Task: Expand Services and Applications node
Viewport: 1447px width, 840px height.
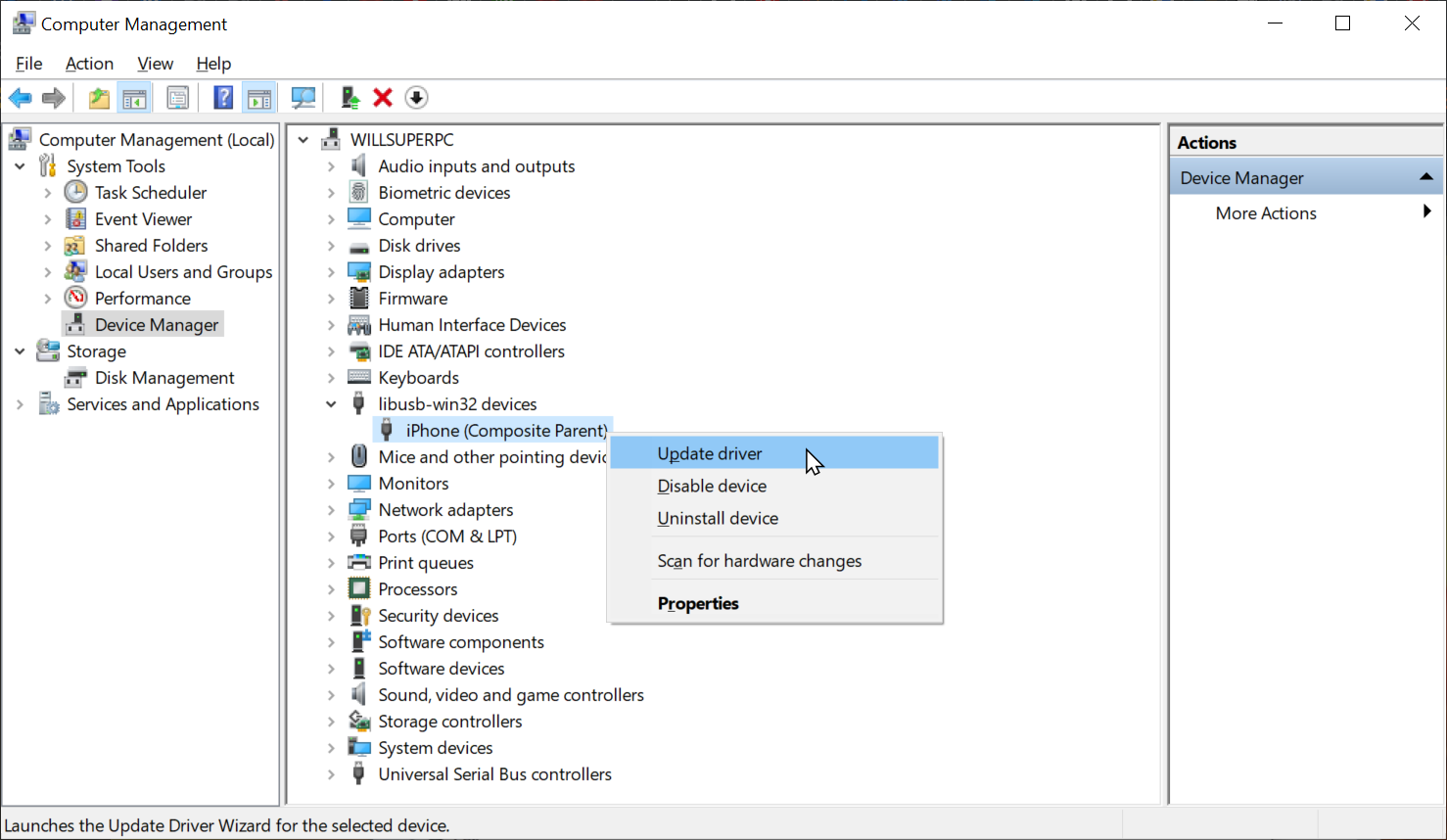Action: [x=20, y=404]
